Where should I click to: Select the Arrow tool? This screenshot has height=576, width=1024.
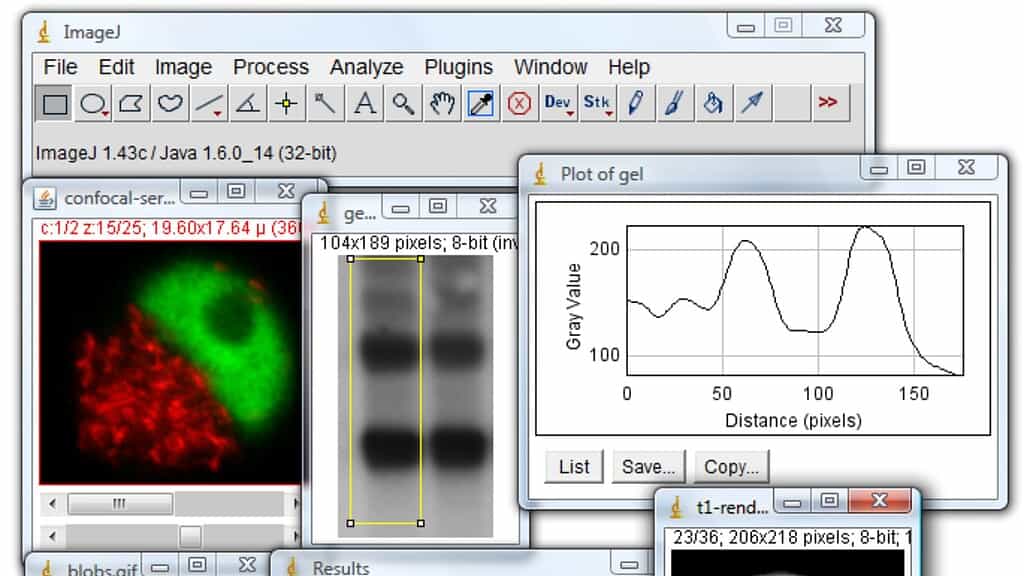[x=752, y=104]
